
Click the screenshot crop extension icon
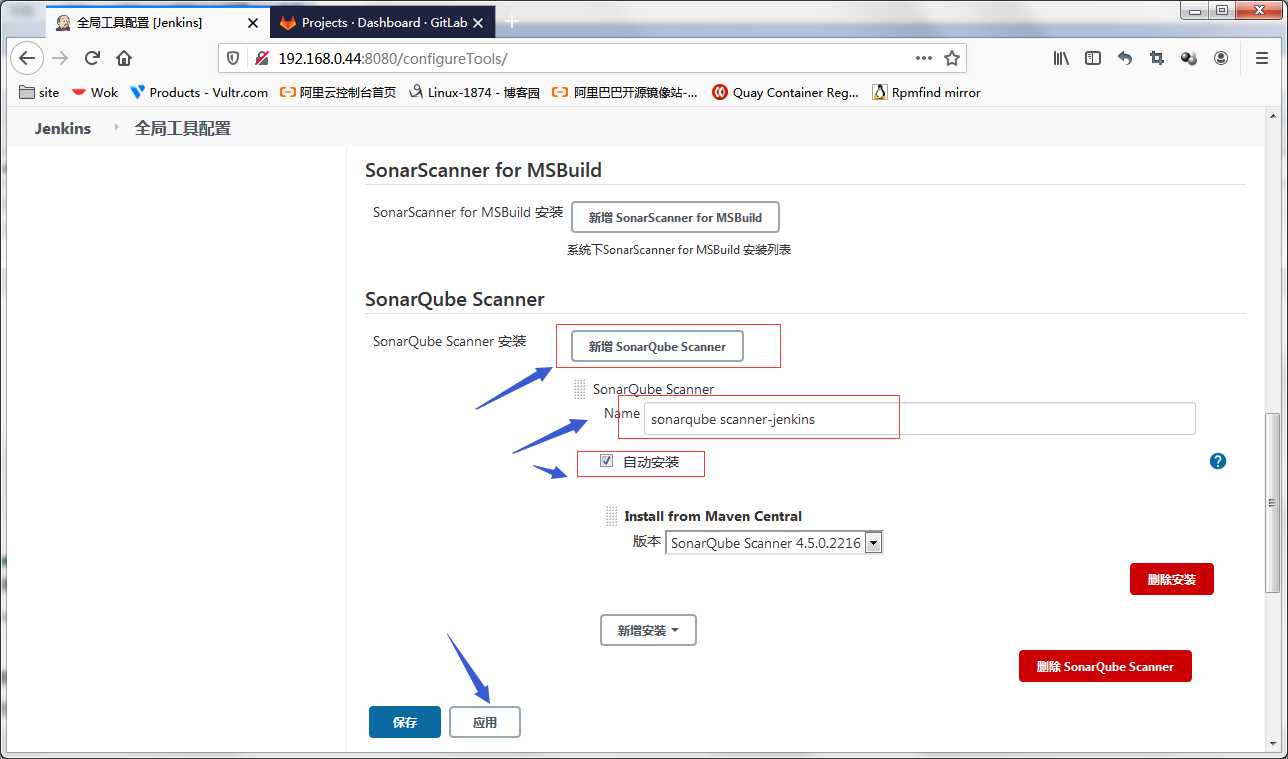pyautogui.click(x=1157, y=58)
